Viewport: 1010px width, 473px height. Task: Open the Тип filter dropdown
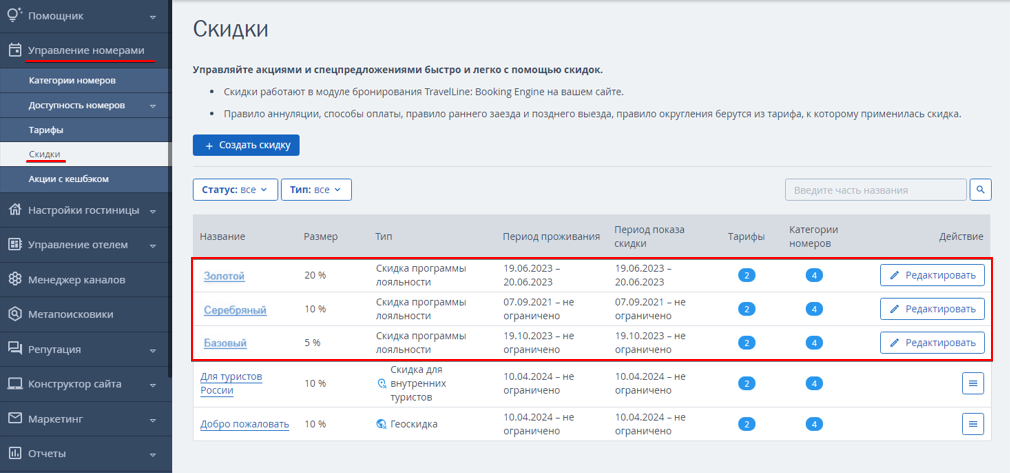click(x=316, y=189)
